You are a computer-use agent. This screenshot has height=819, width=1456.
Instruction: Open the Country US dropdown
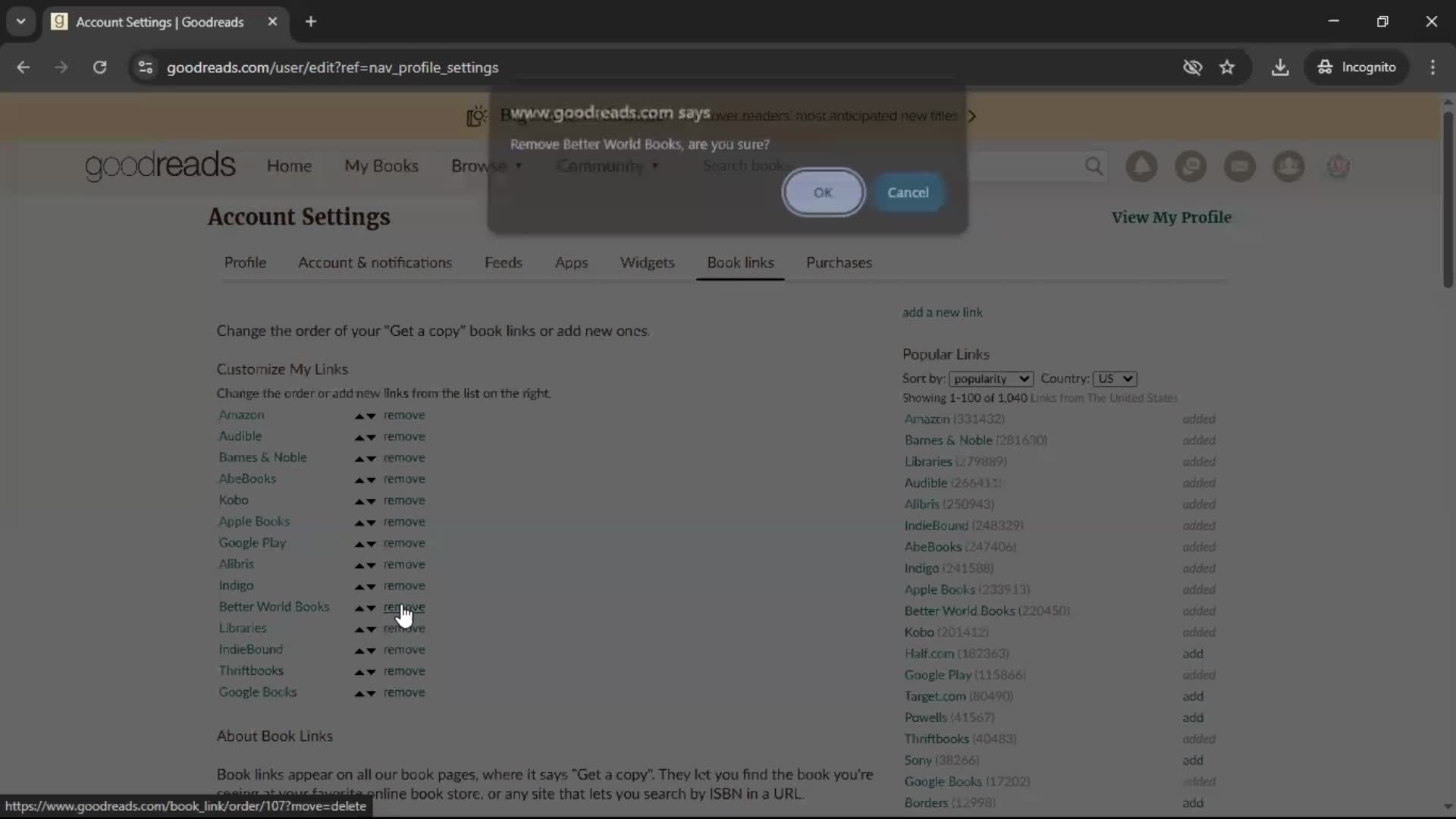1115,378
